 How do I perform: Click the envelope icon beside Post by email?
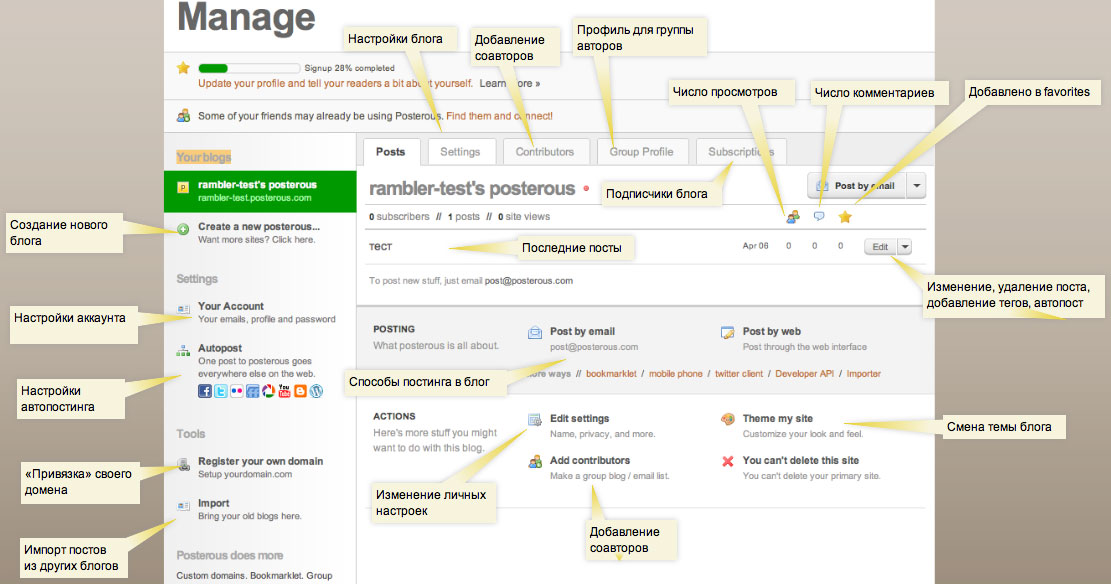click(x=535, y=332)
